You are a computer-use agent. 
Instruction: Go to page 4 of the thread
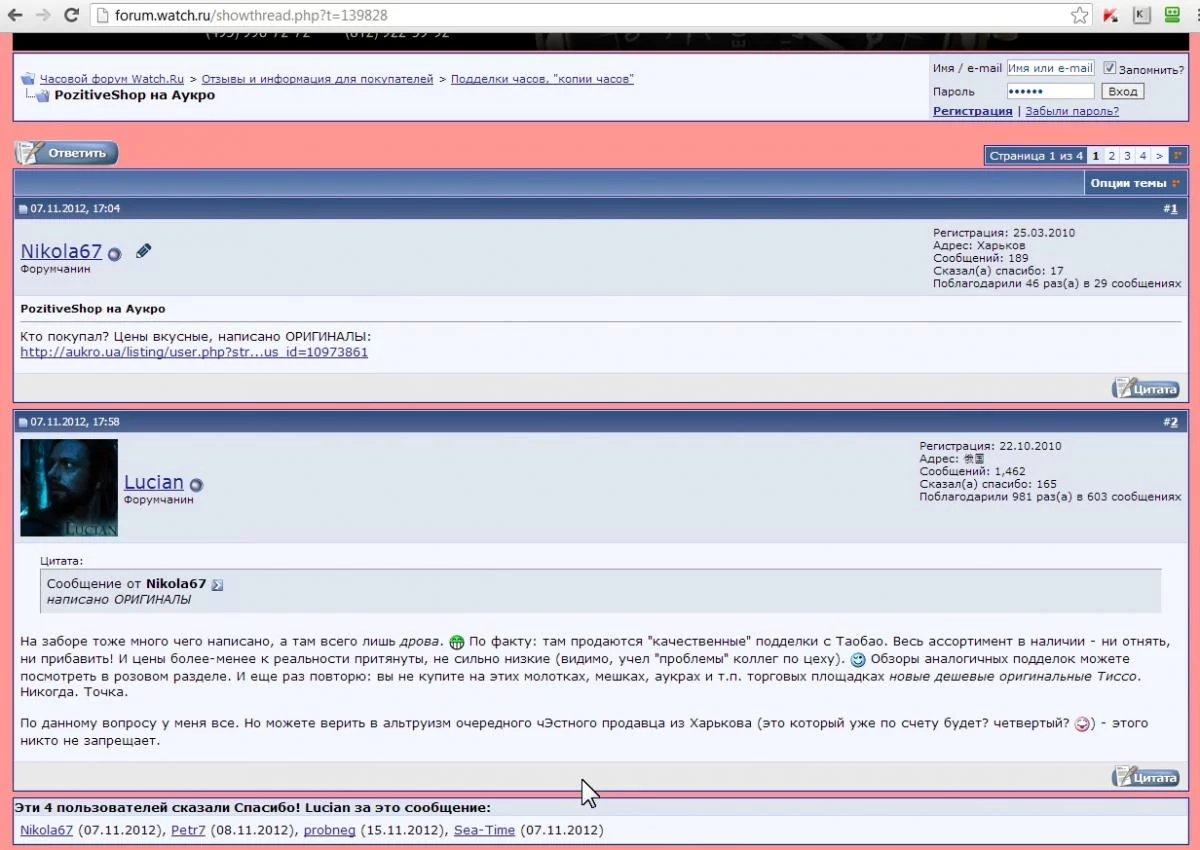click(1143, 156)
